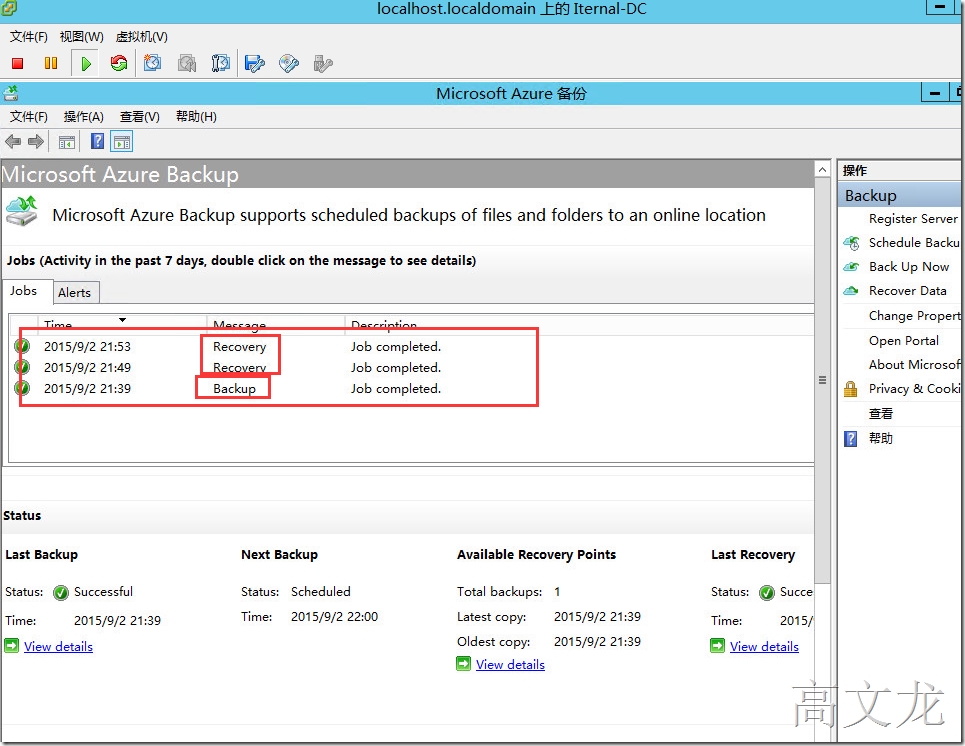Screen dimensions: 965x746
Task: Click the Schedule Backup cloud icon
Action: [x=852, y=243]
